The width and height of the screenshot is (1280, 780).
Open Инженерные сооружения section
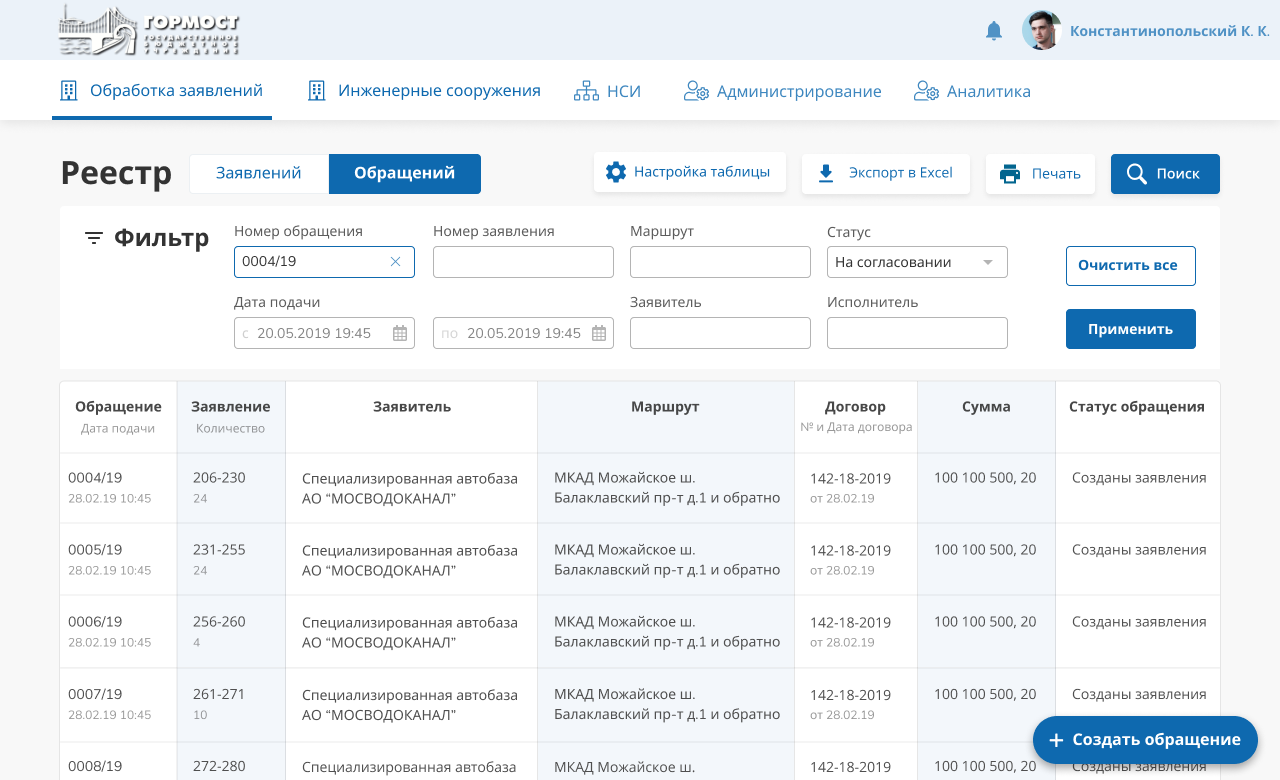pos(424,90)
